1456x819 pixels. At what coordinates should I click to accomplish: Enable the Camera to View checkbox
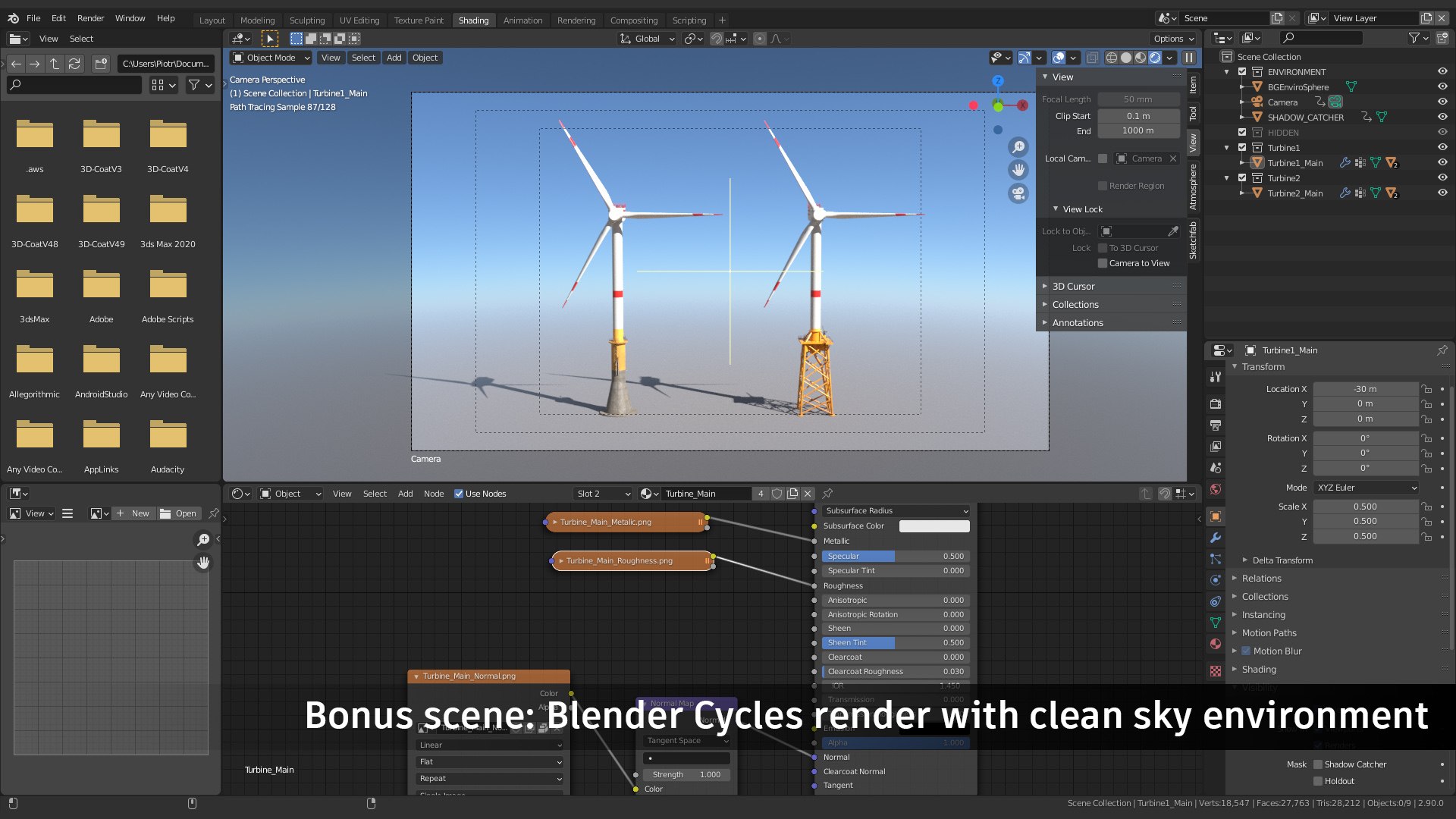pos(1103,263)
